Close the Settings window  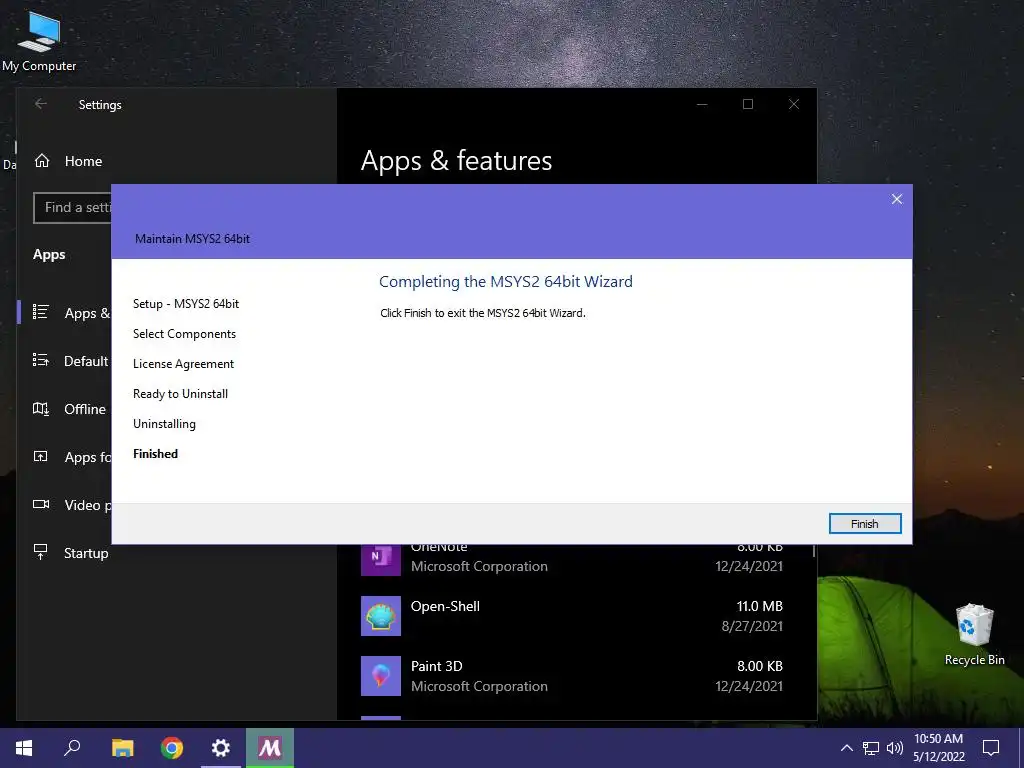[794, 104]
